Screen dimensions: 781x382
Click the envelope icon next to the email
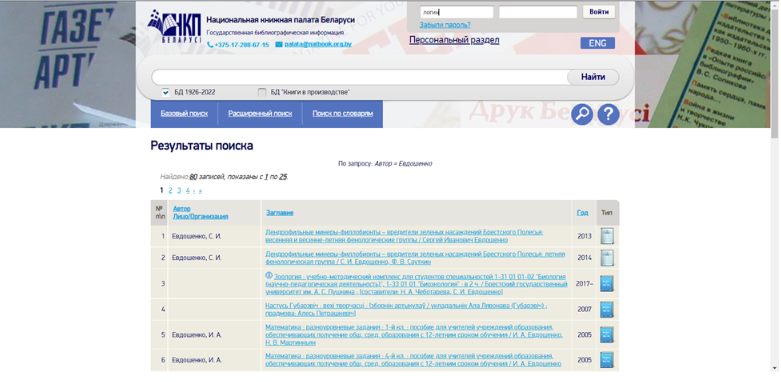(x=278, y=44)
